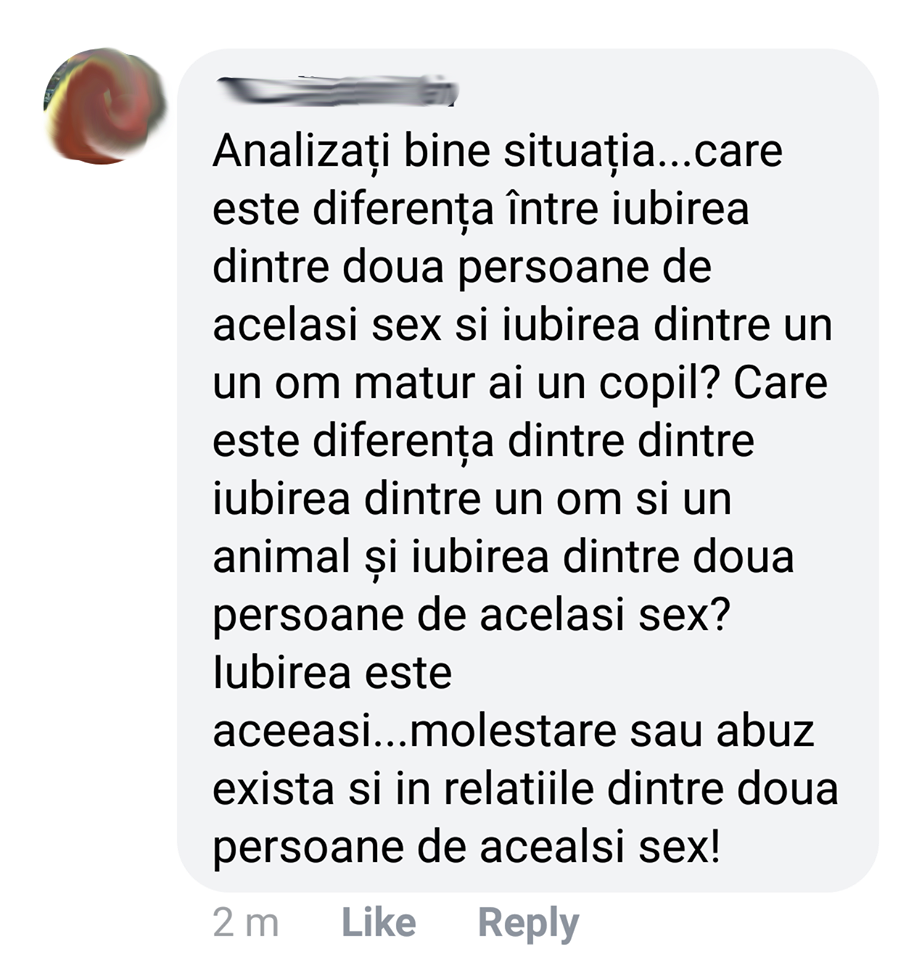Click the line "exista si in relatiile dintre doua"
Viewport: 914px width, 960px height.
525,790
